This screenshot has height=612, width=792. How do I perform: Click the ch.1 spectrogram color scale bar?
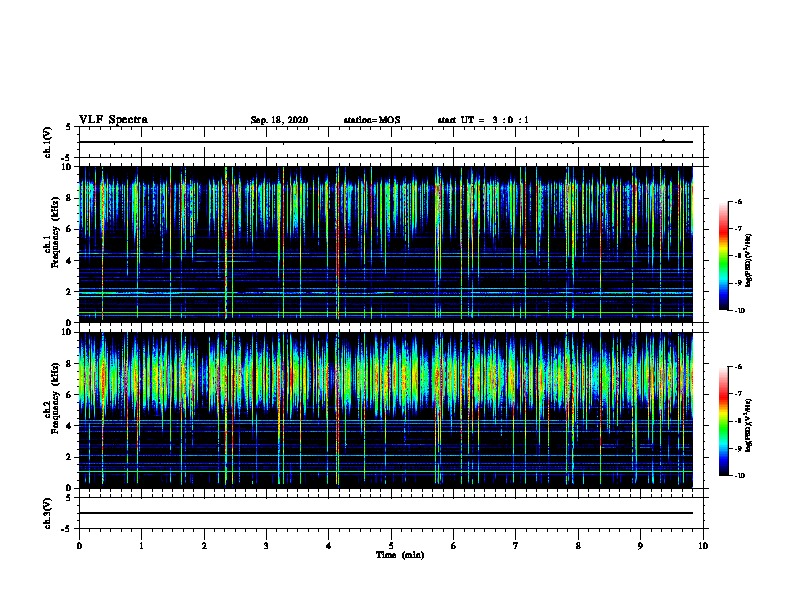[724, 256]
